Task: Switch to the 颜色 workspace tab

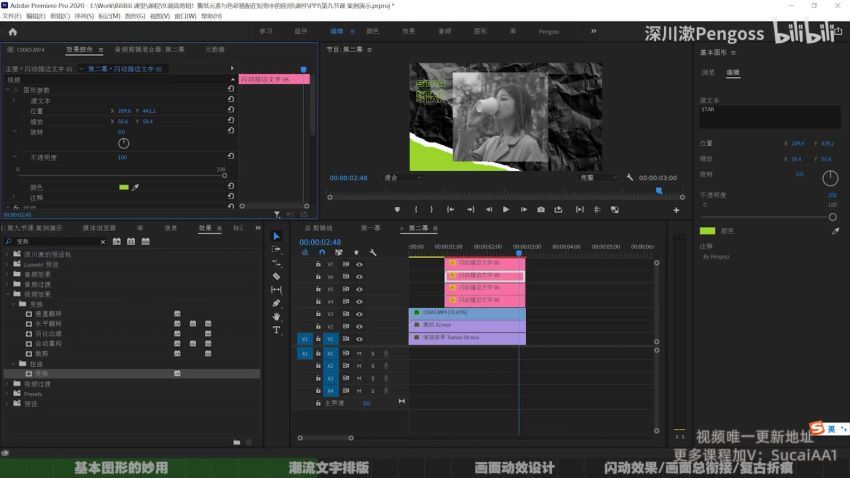Action: (372, 31)
